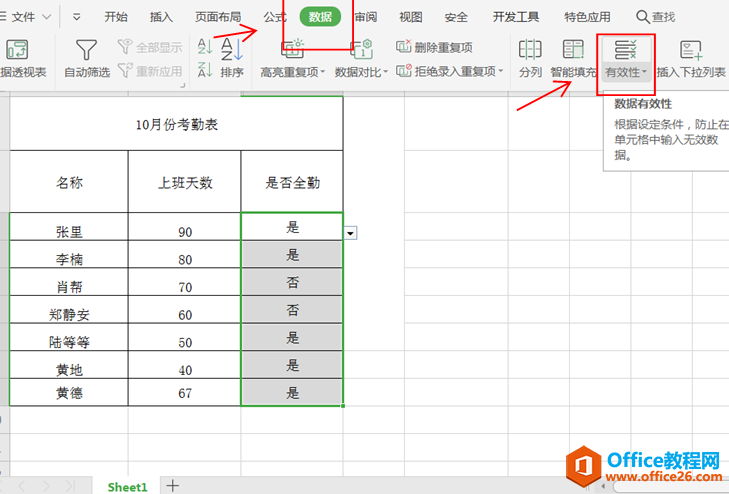Select the cell containing 黄地
The image size is (729, 494).
[69, 365]
